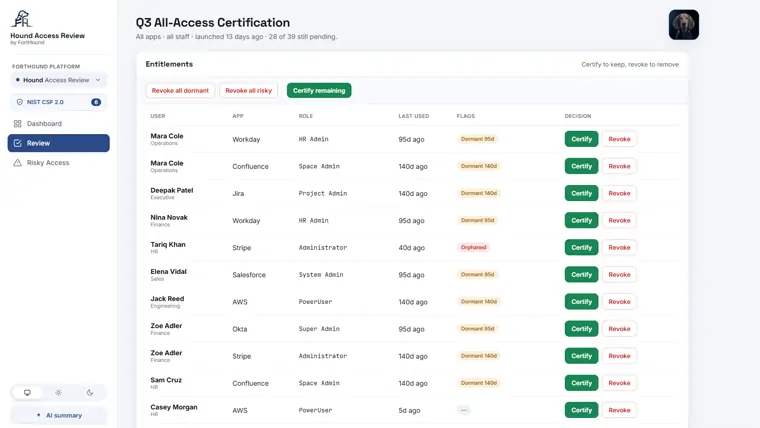The width and height of the screenshot is (760, 428).
Task: Certify Nina Novak's Workday access
Action: pos(581,221)
